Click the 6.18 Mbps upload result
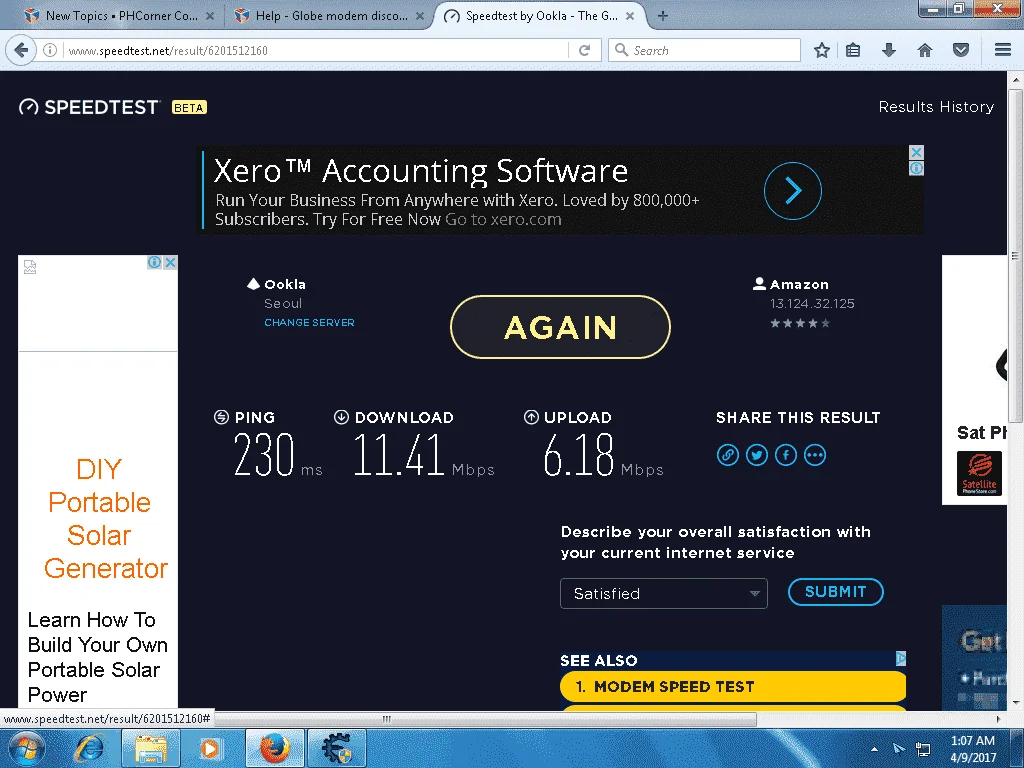Screen dimensions: 1024x768 click(x=603, y=455)
